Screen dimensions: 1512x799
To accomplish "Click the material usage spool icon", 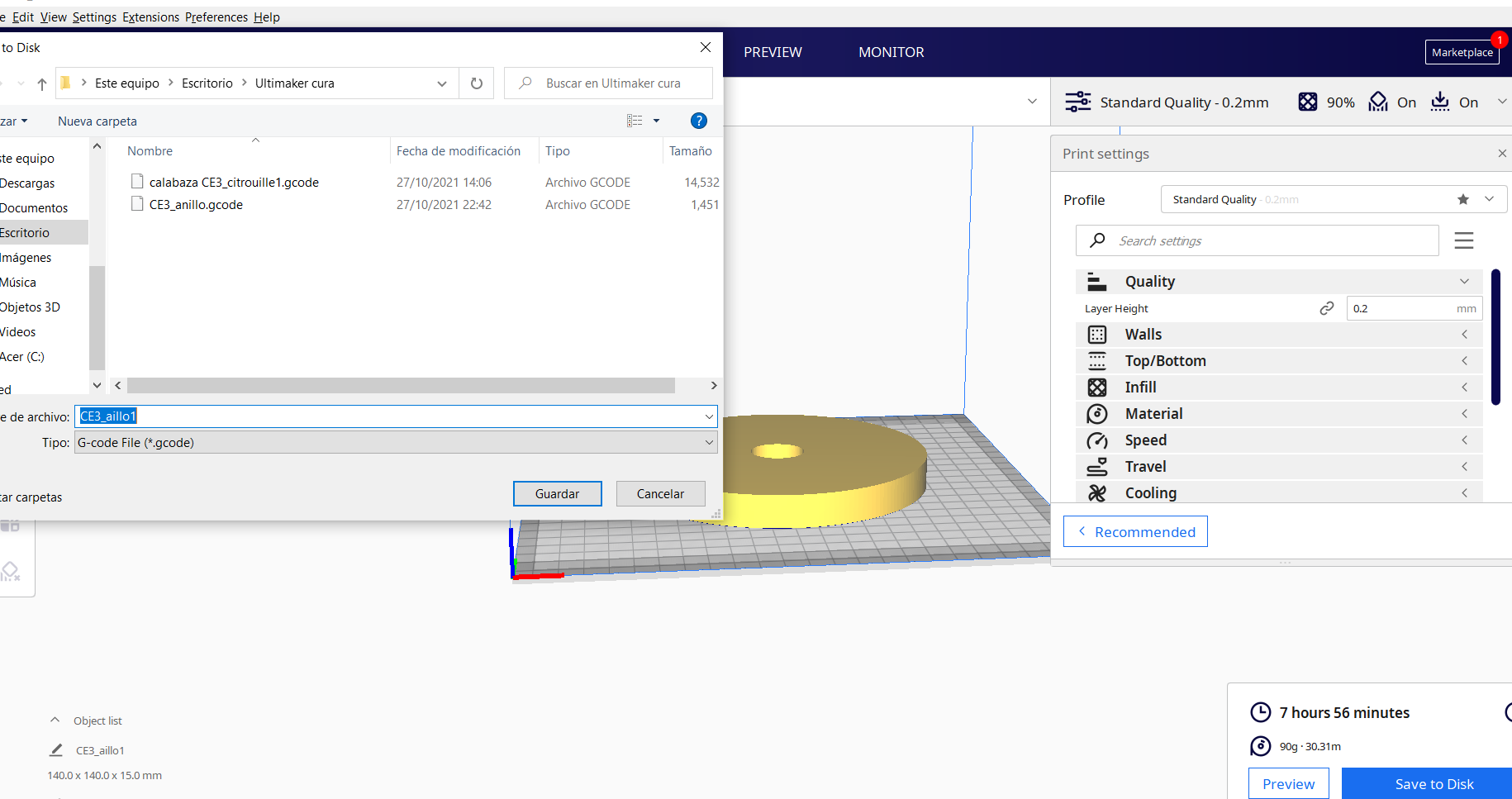I will [x=1260, y=746].
